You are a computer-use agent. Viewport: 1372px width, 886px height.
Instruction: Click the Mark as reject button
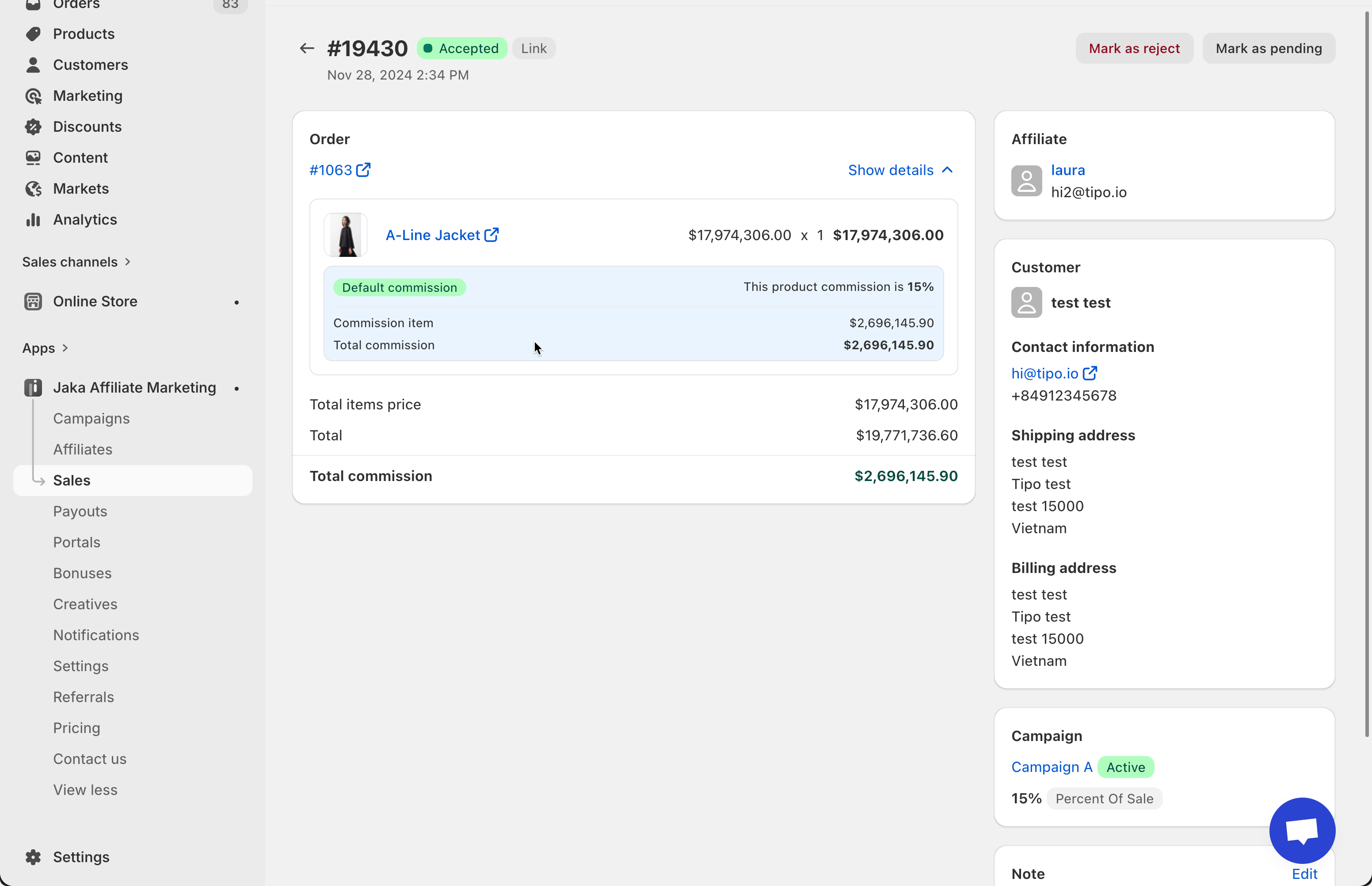point(1134,48)
